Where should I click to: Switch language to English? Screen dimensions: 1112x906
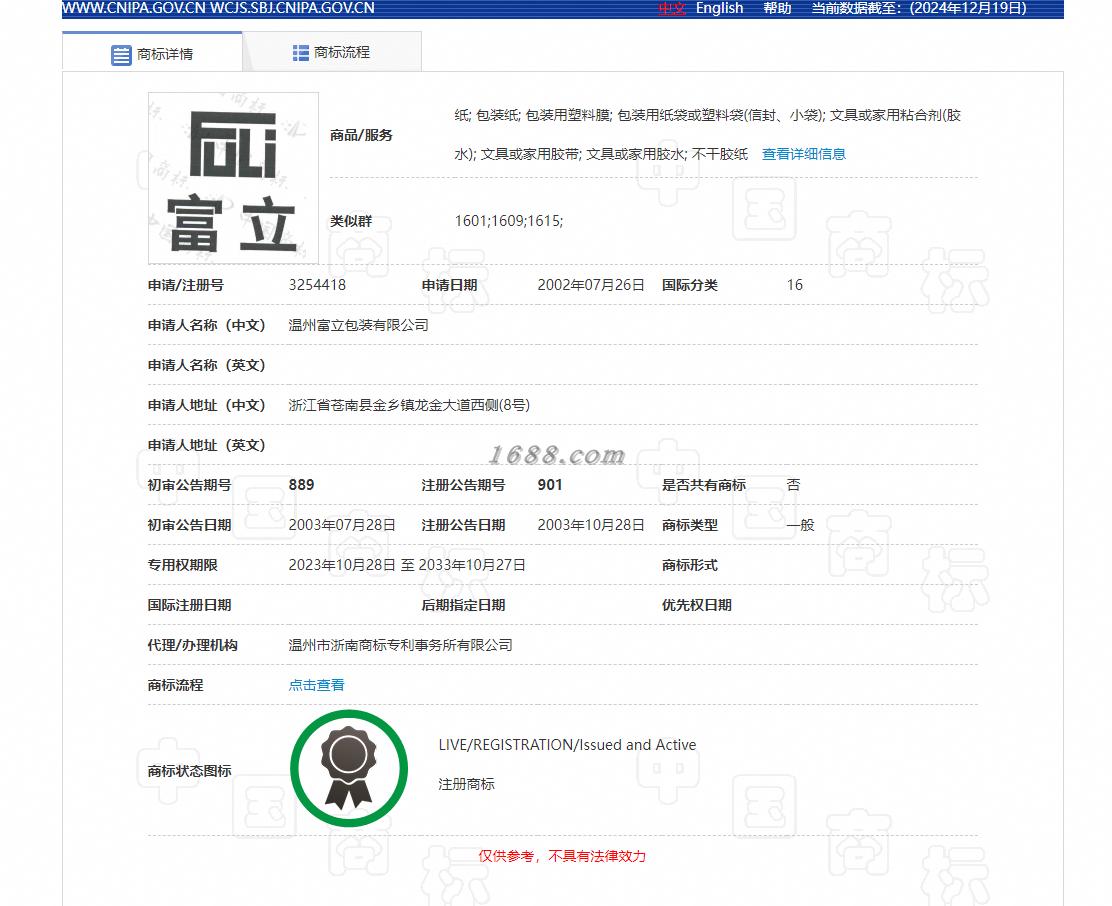tap(719, 9)
